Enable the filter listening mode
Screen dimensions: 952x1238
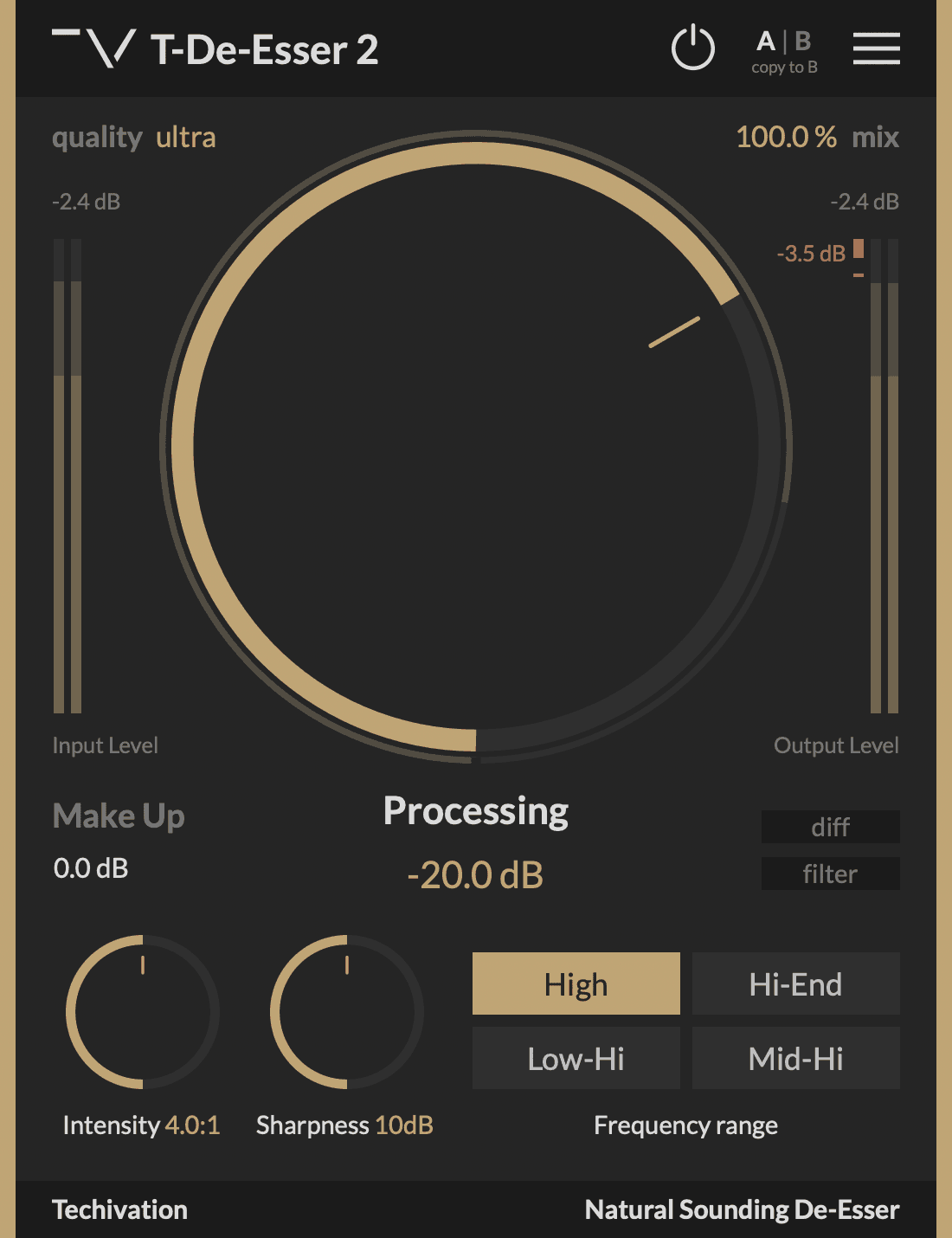click(830, 874)
